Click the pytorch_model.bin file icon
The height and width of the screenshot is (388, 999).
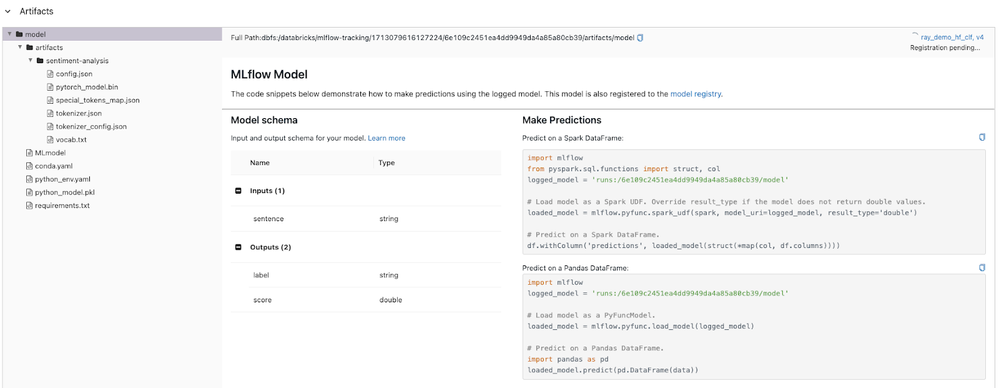50,87
